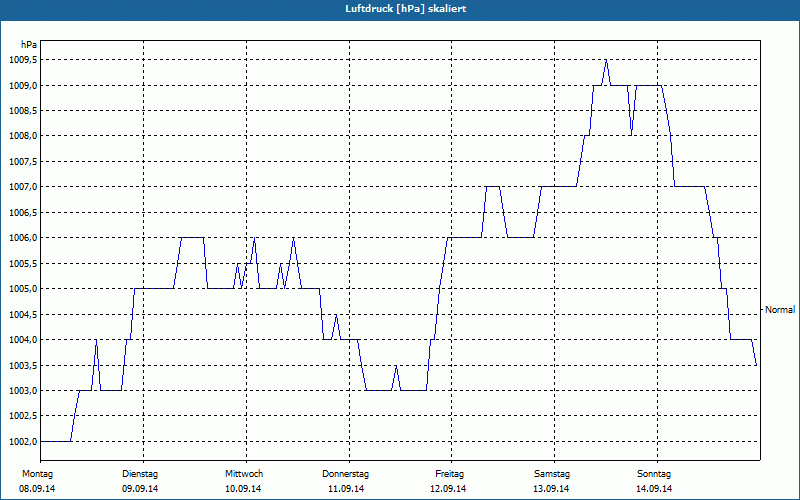Click the 1008,5 axis value
The width and height of the screenshot is (800, 500).
coord(23,111)
